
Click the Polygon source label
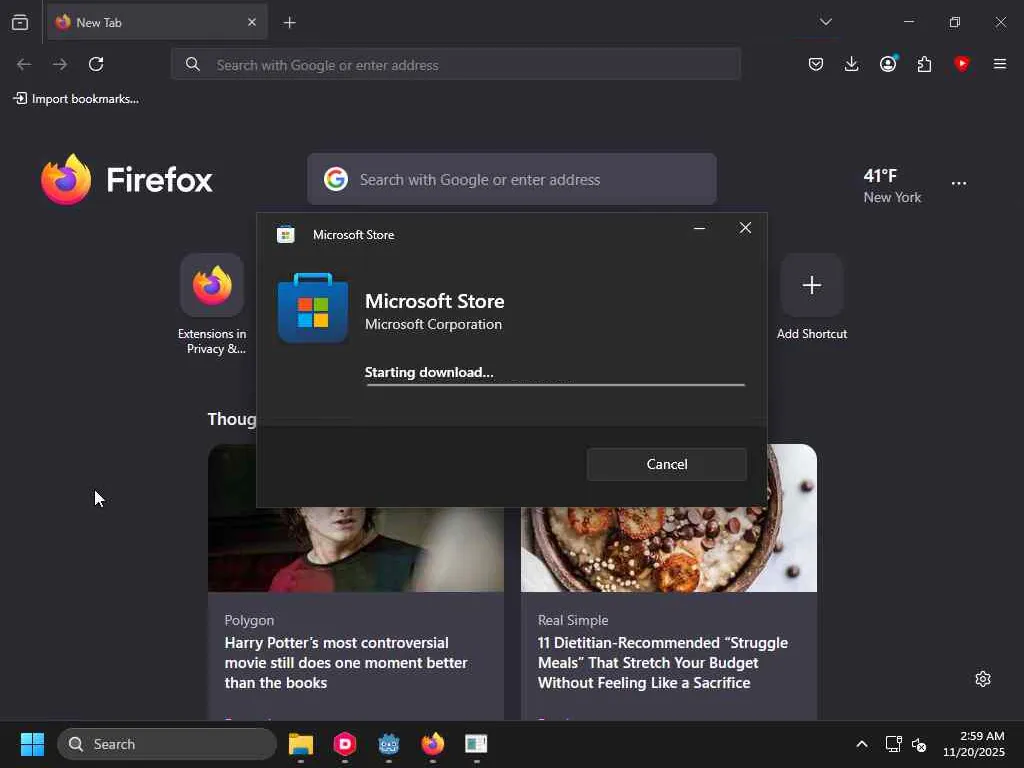point(249,620)
